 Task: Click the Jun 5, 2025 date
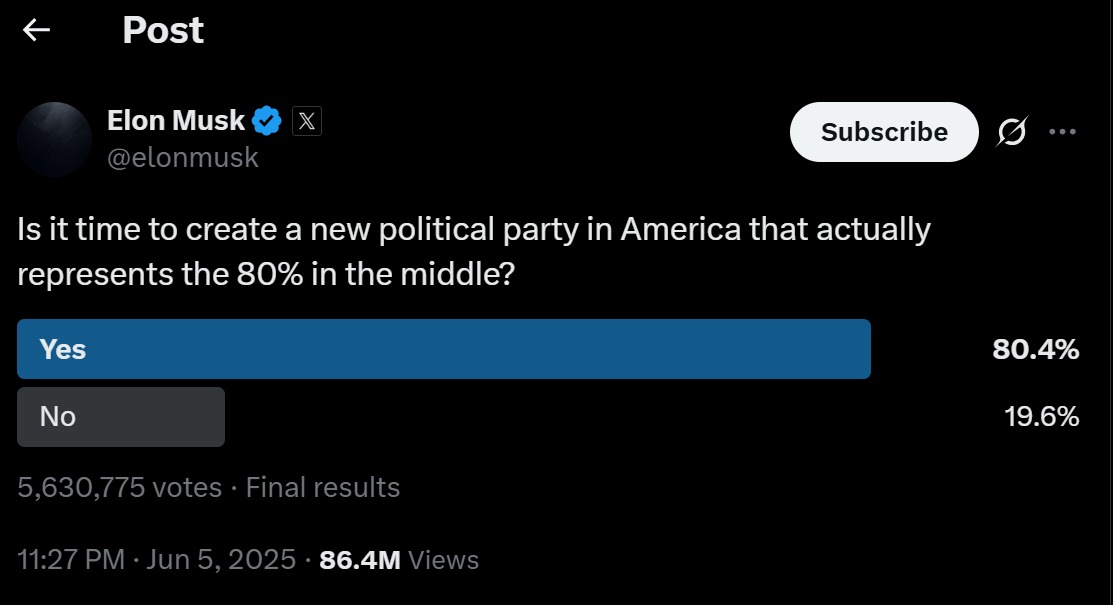pos(221,560)
